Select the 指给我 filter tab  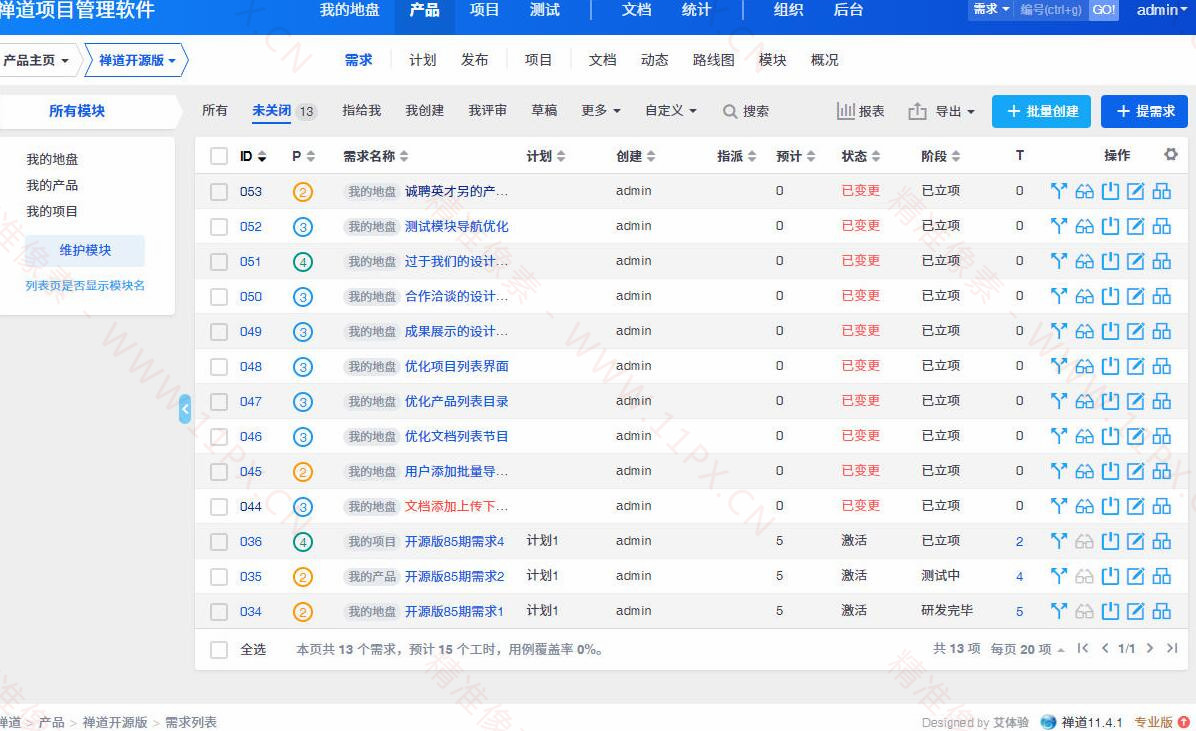point(361,111)
